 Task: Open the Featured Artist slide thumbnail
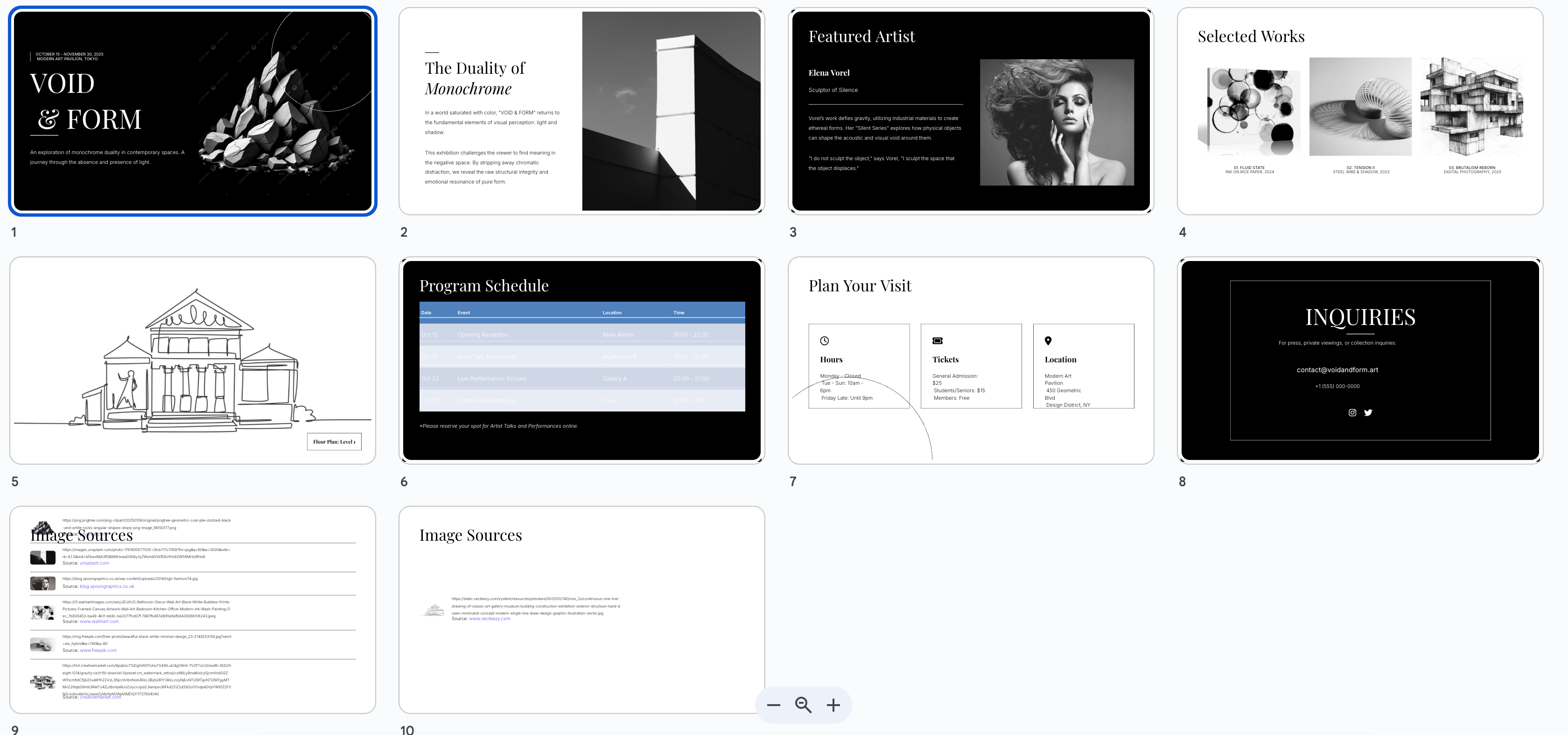pyautogui.click(x=971, y=111)
